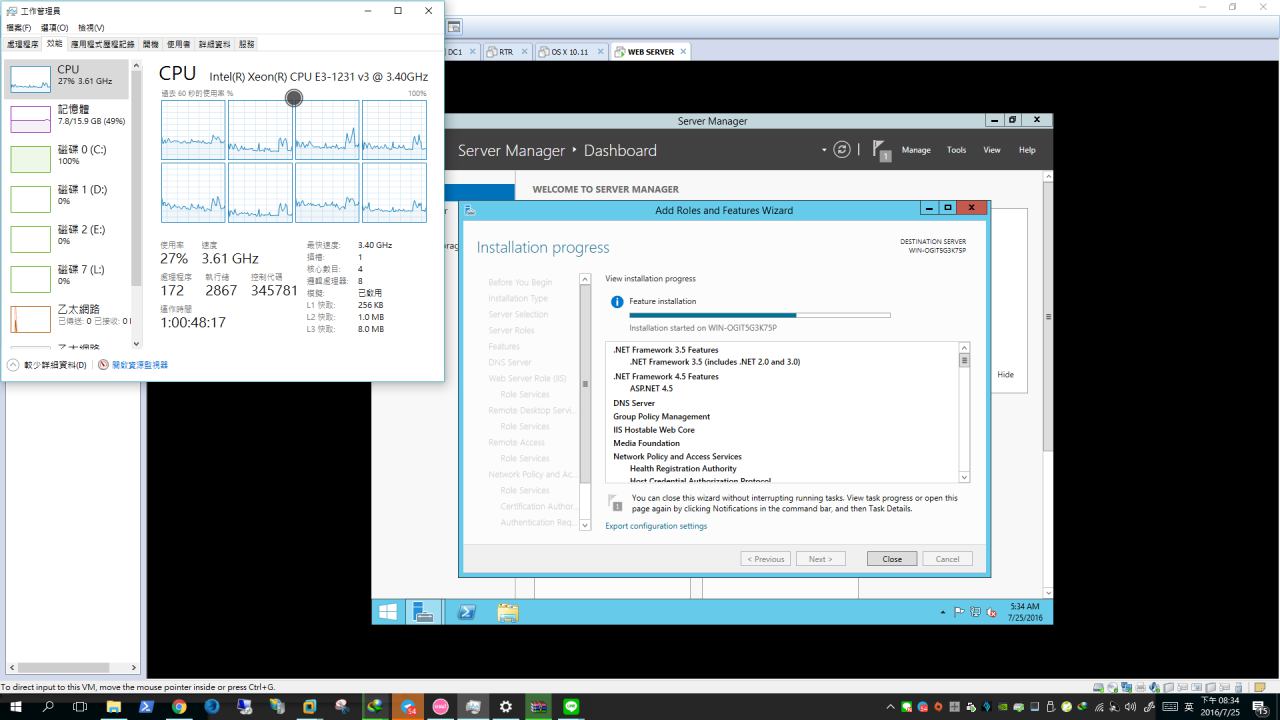Open Google Chrome from the host taskbar
This screenshot has height=720, width=1280.
click(x=179, y=707)
